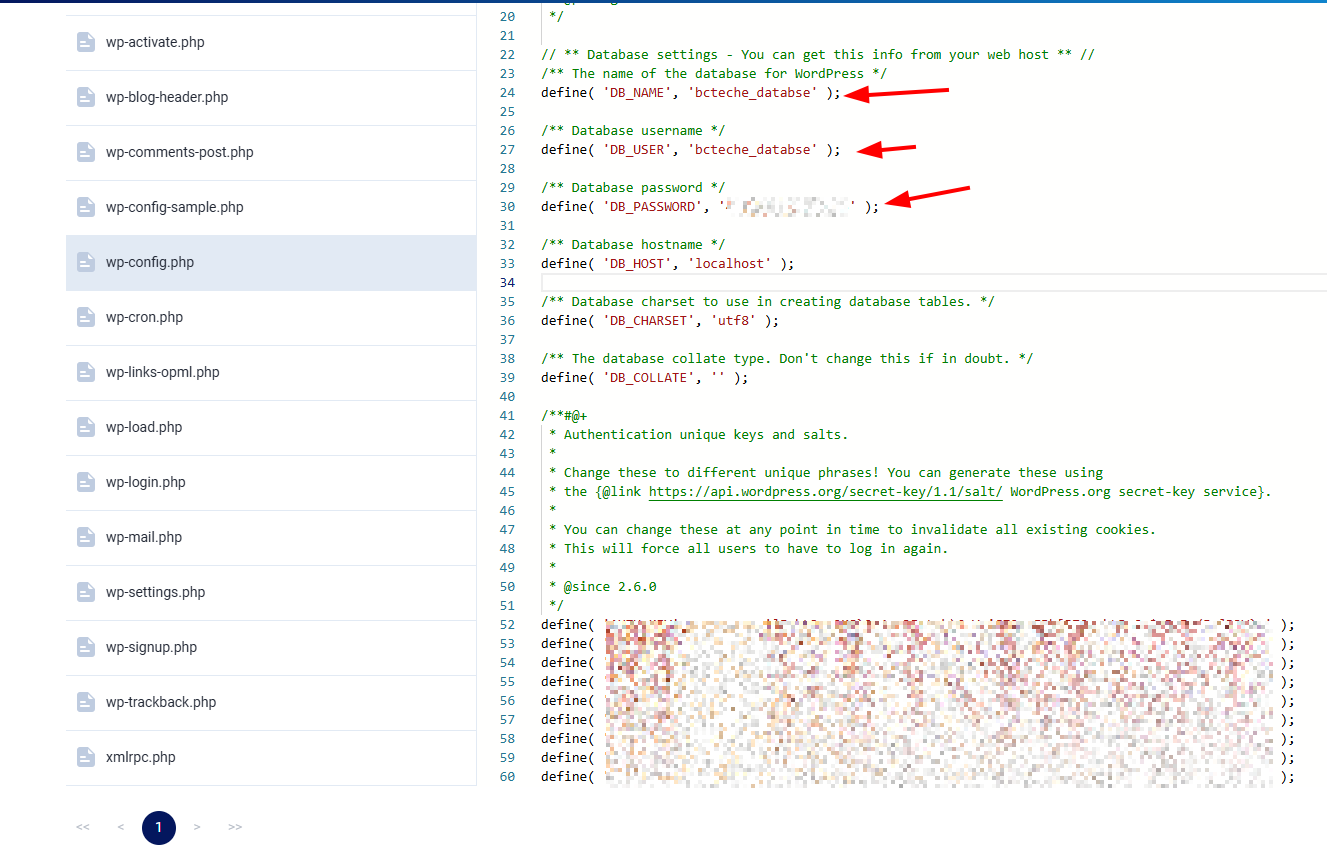Click the document icon next to wp-settings.php
Viewport: 1327px width, 856px height.
pyautogui.click(x=86, y=591)
